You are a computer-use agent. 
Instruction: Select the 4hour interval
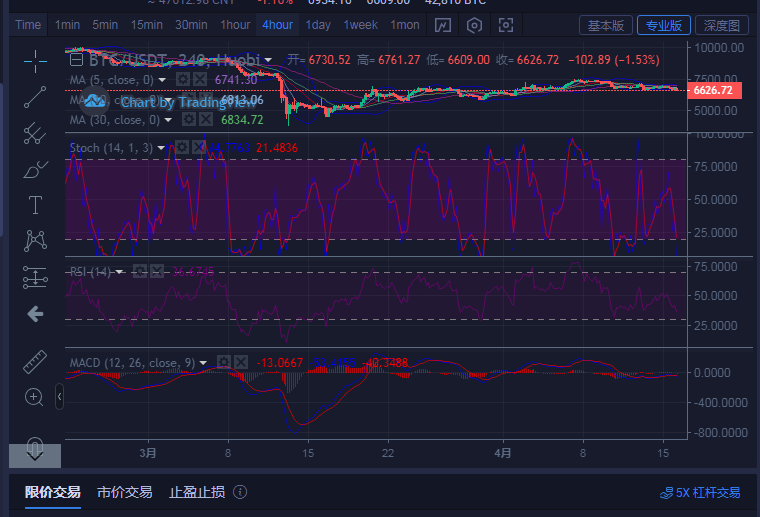pyautogui.click(x=277, y=25)
